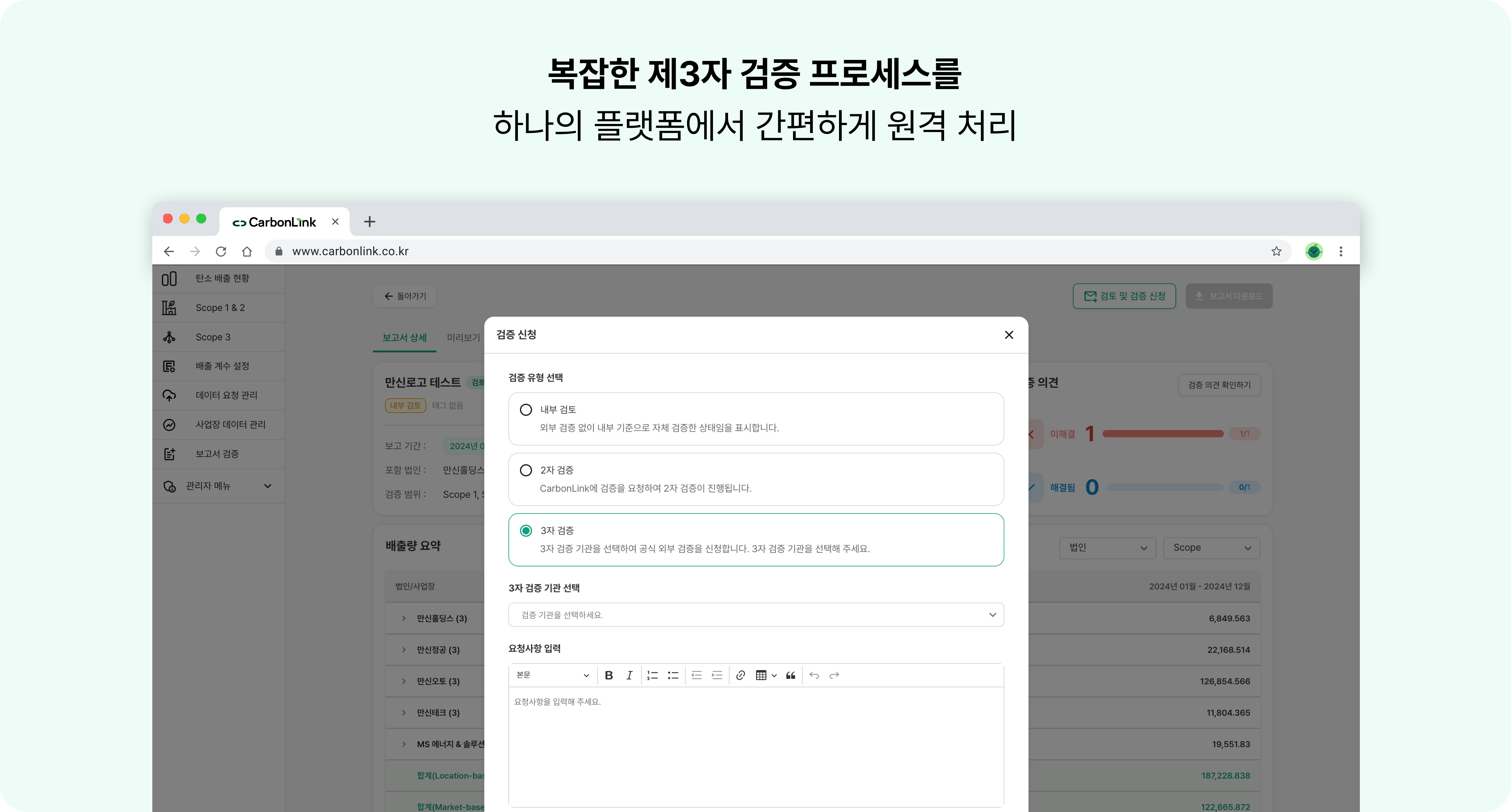Select the 2자 검증 radio option
The width and height of the screenshot is (1511, 812).
coord(526,470)
